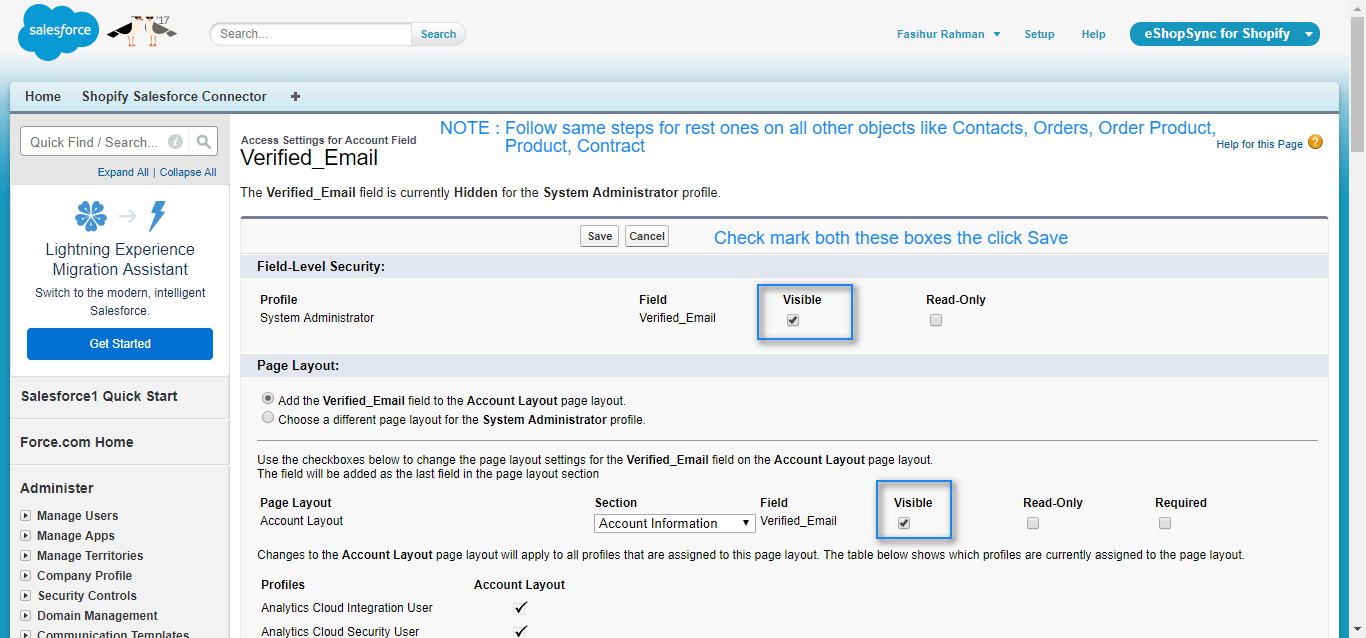Click the Manage Users sidebar link
This screenshot has height=638, width=1366.
77,516
